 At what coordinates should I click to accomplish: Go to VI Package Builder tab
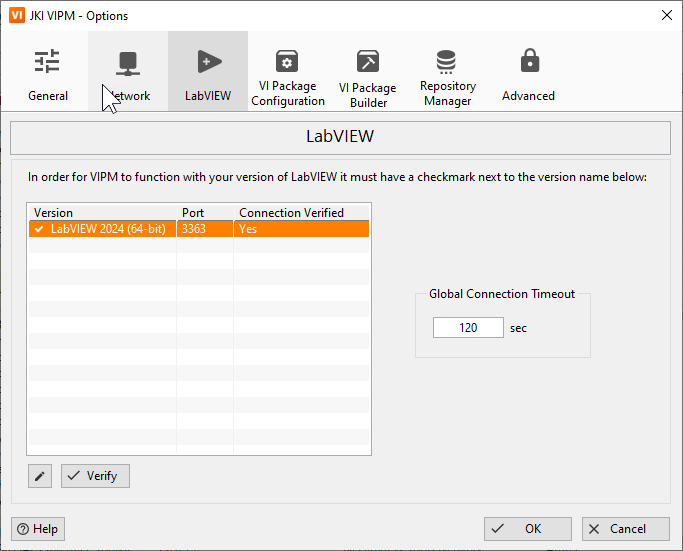(x=368, y=71)
